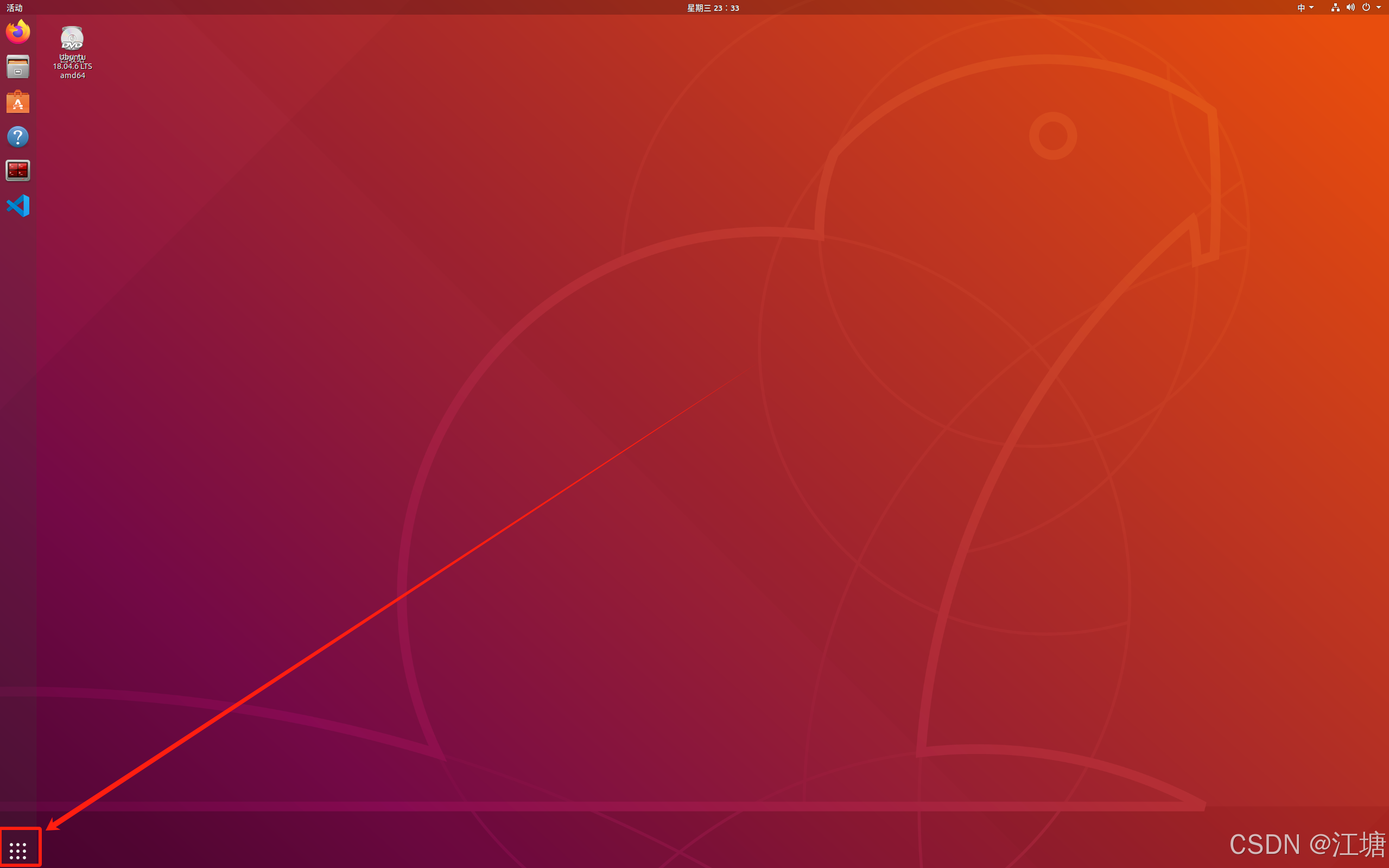Viewport: 1389px width, 868px height.
Task: Launch the Terminator terminal from dock
Action: 18,170
